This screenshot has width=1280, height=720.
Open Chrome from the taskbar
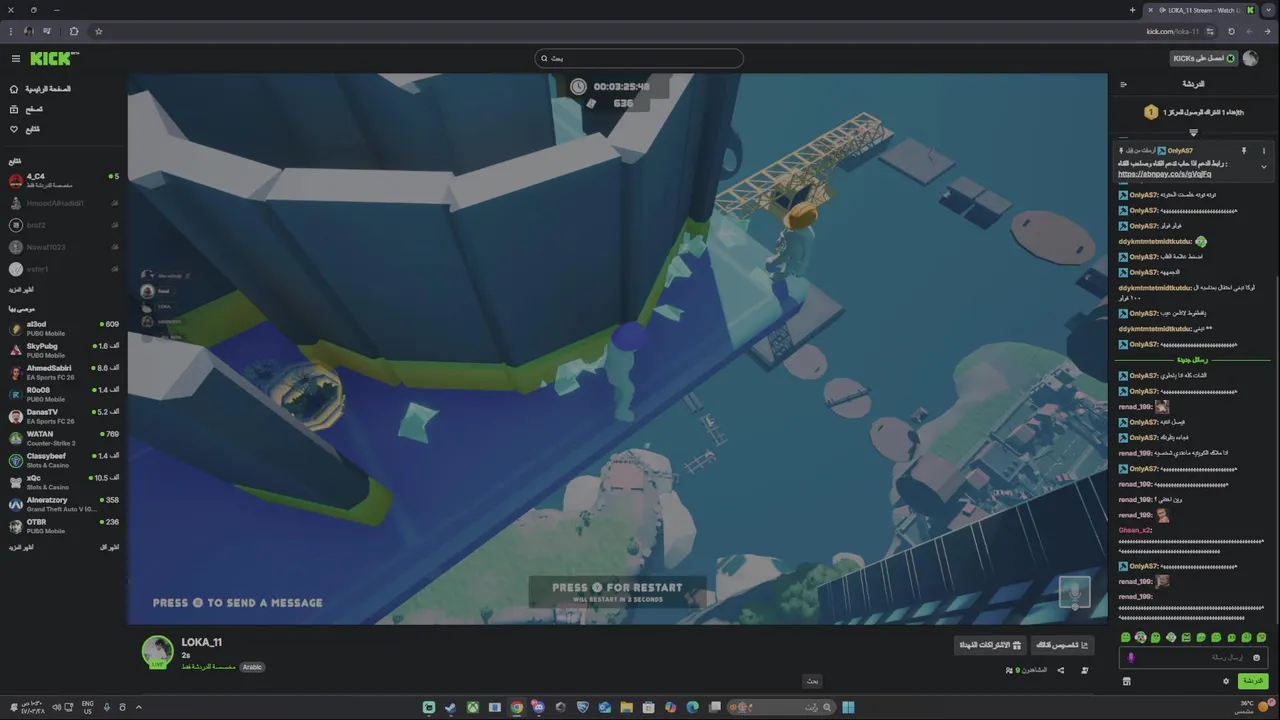[x=516, y=707]
